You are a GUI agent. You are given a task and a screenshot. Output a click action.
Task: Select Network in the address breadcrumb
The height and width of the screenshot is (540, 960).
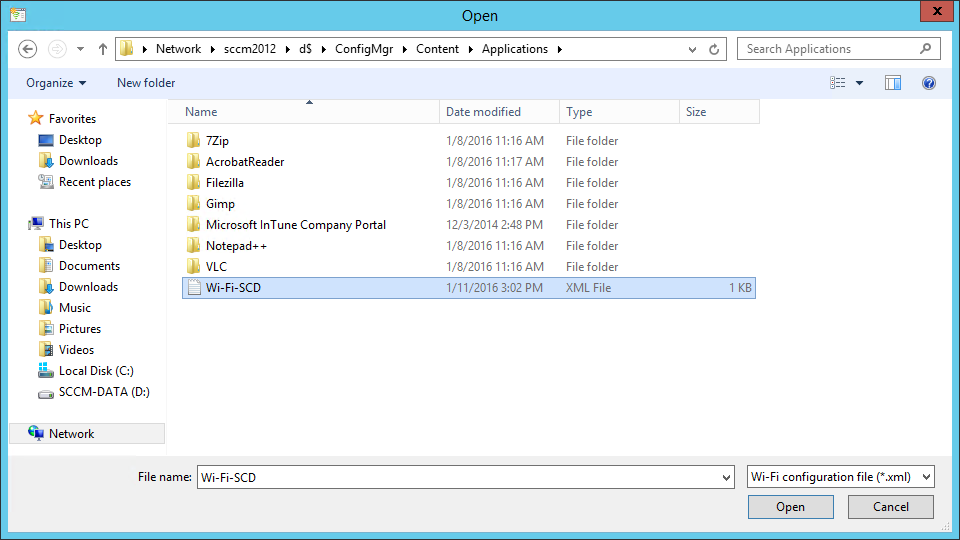[x=178, y=49]
